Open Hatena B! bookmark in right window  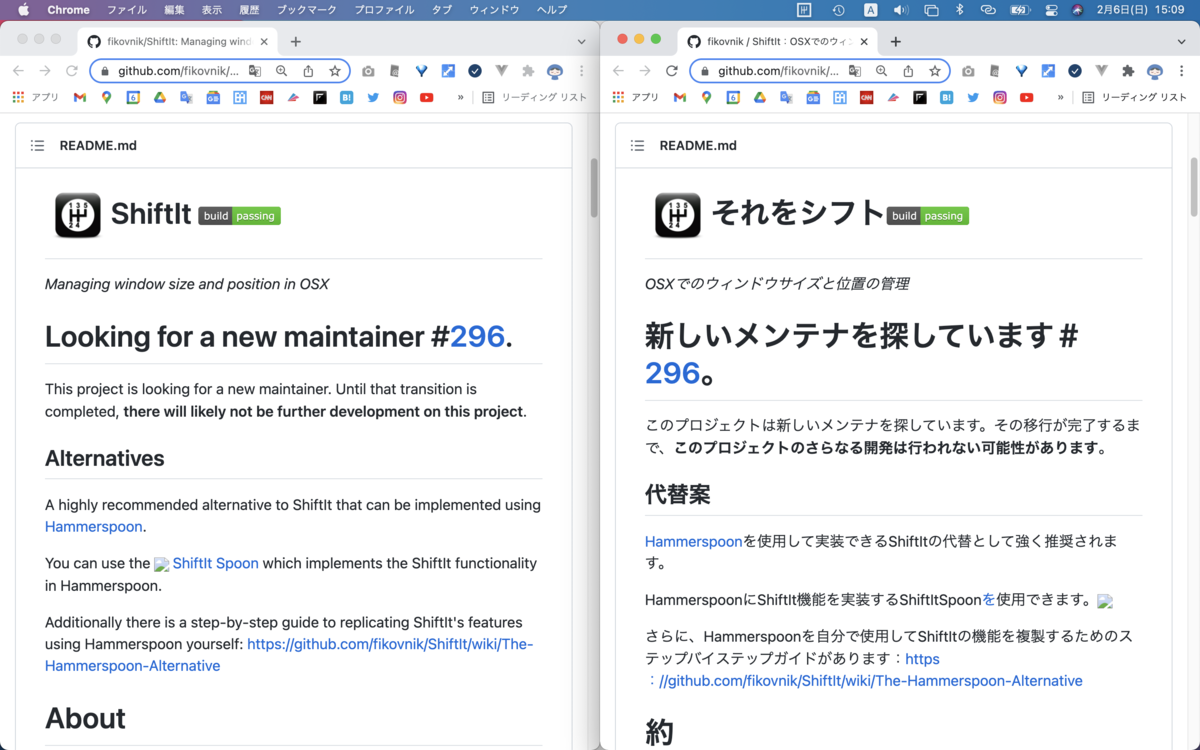click(x=946, y=97)
